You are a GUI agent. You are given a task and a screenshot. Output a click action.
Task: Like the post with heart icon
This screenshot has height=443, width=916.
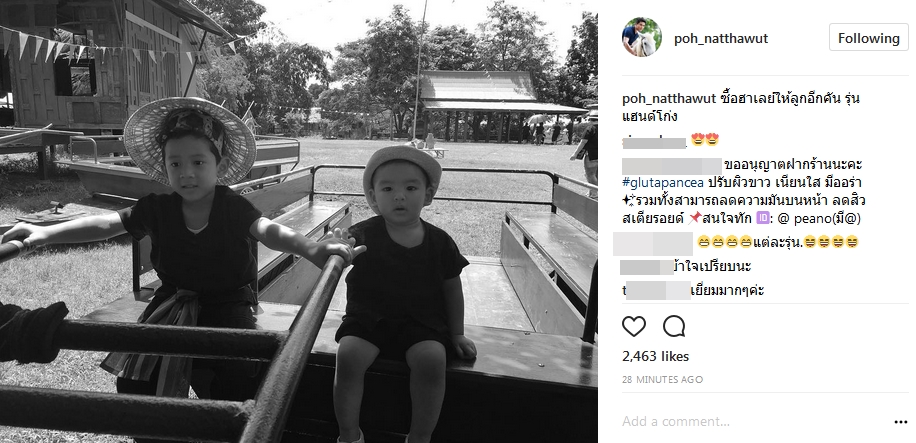(x=634, y=327)
